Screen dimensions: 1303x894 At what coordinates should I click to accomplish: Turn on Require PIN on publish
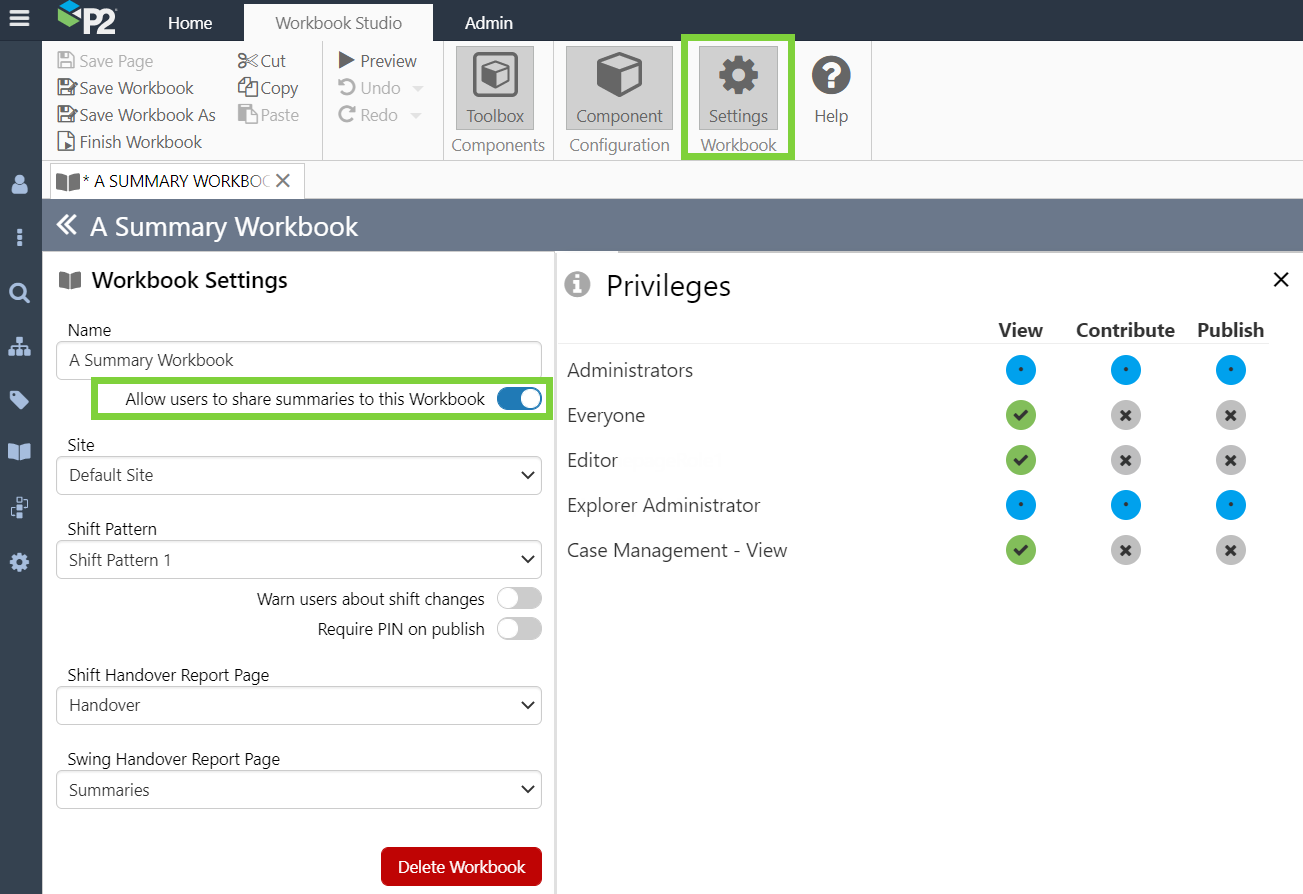click(519, 629)
